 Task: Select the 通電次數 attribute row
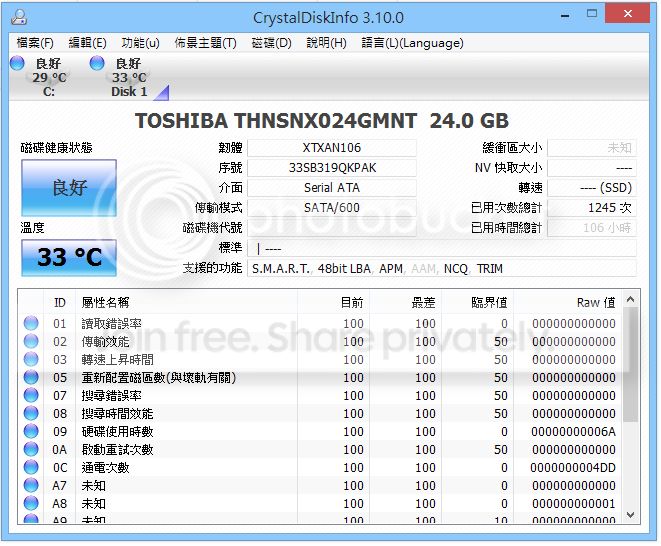coord(320,468)
